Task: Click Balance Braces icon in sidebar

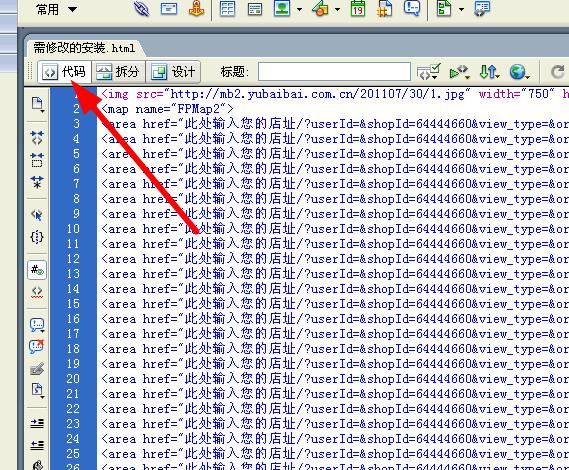Action: coord(37,237)
